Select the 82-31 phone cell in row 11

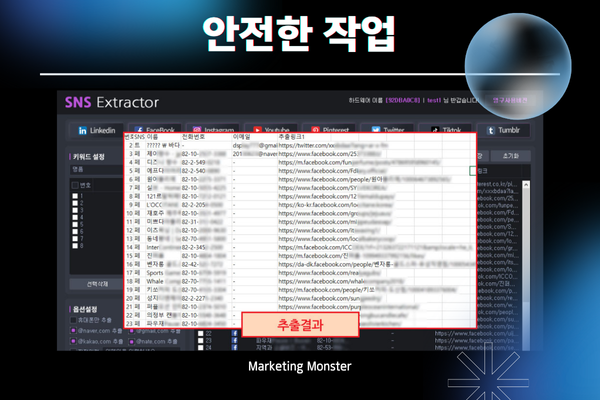pos(206,222)
